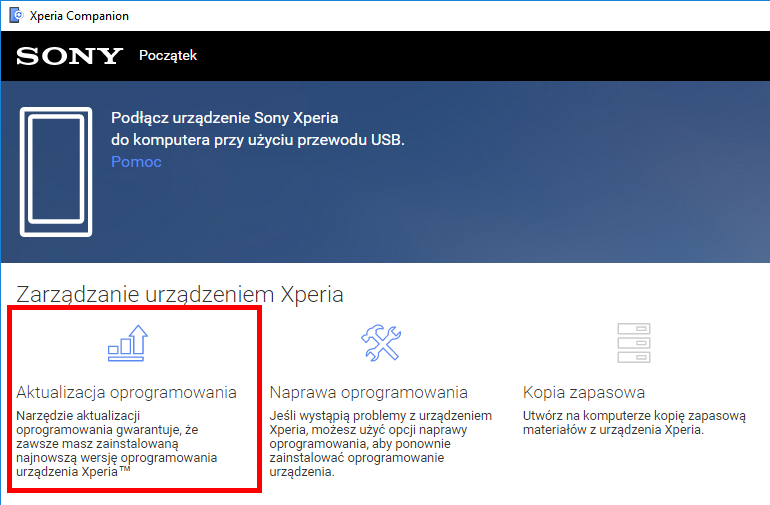Click the Xperia Companion window title text

[x=79, y=16]
